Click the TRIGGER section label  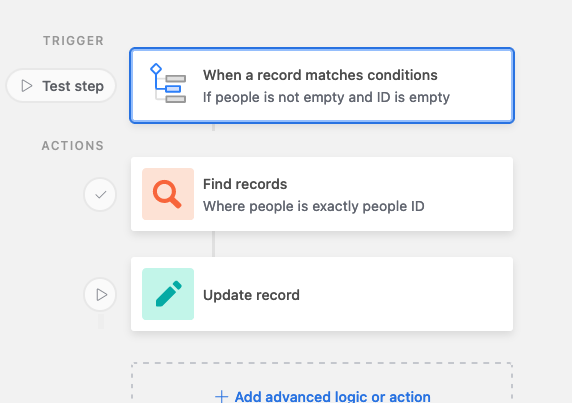(74, 41)
